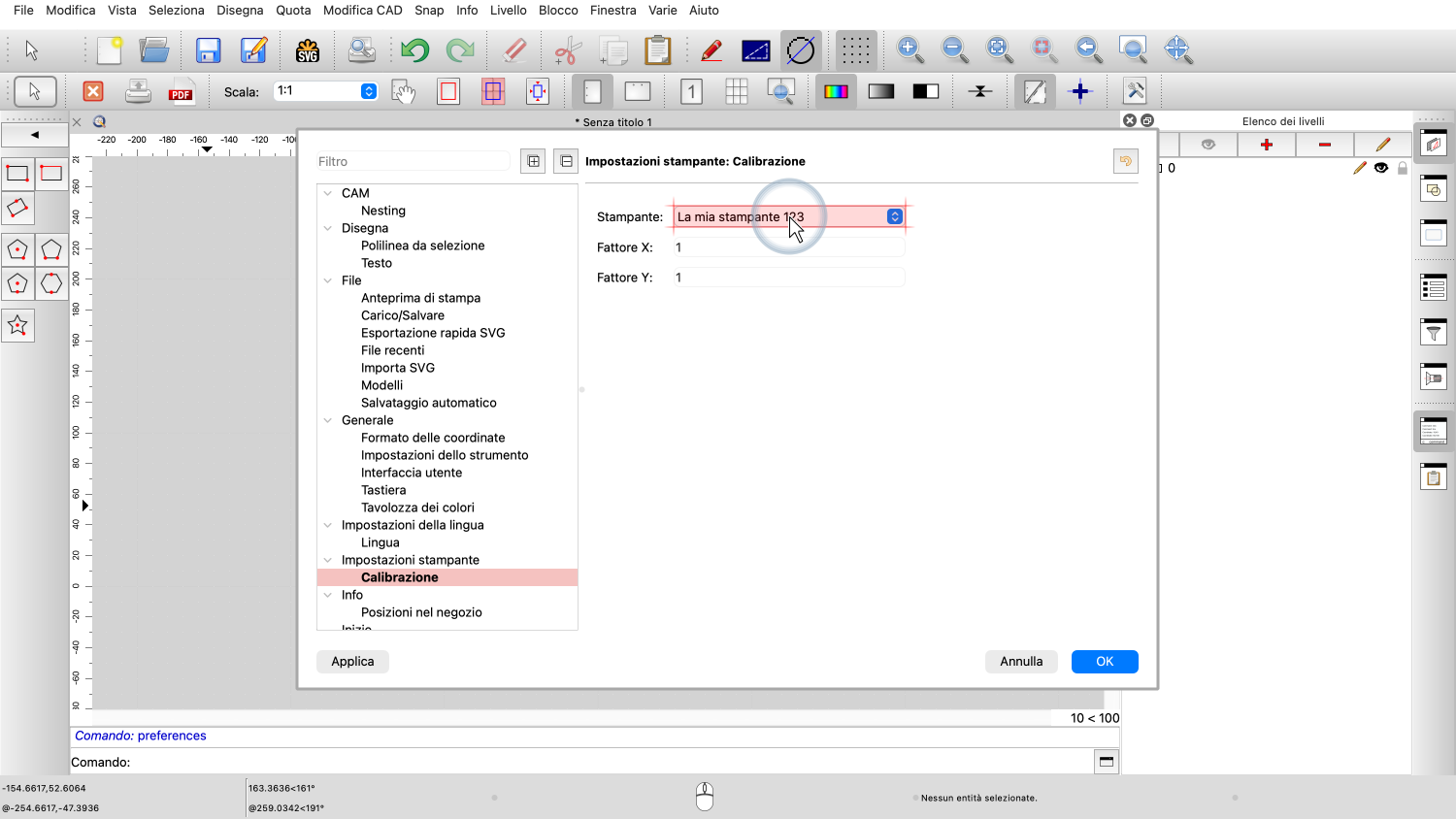The width and height of the screenshot is (1456, 819).
Task: Open the Stampante printer dropdown
Action: 894,217
